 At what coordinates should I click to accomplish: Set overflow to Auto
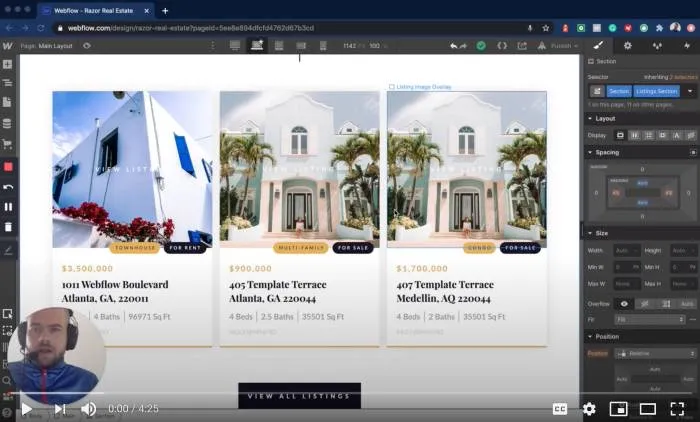pyautogui.click(x=687, y=304)
